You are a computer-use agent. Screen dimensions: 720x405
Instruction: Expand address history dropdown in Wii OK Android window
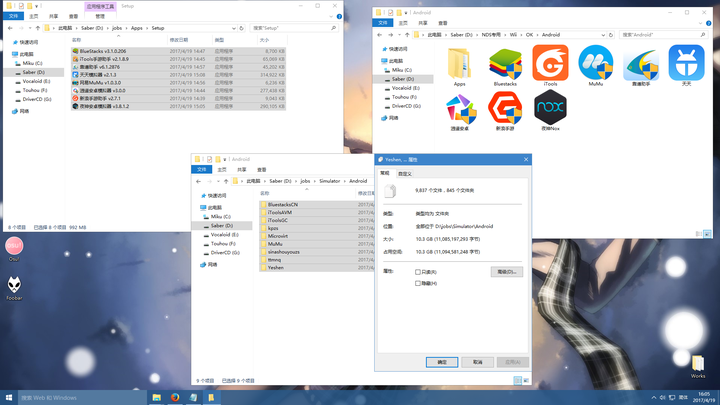click(x=603, y=35)
